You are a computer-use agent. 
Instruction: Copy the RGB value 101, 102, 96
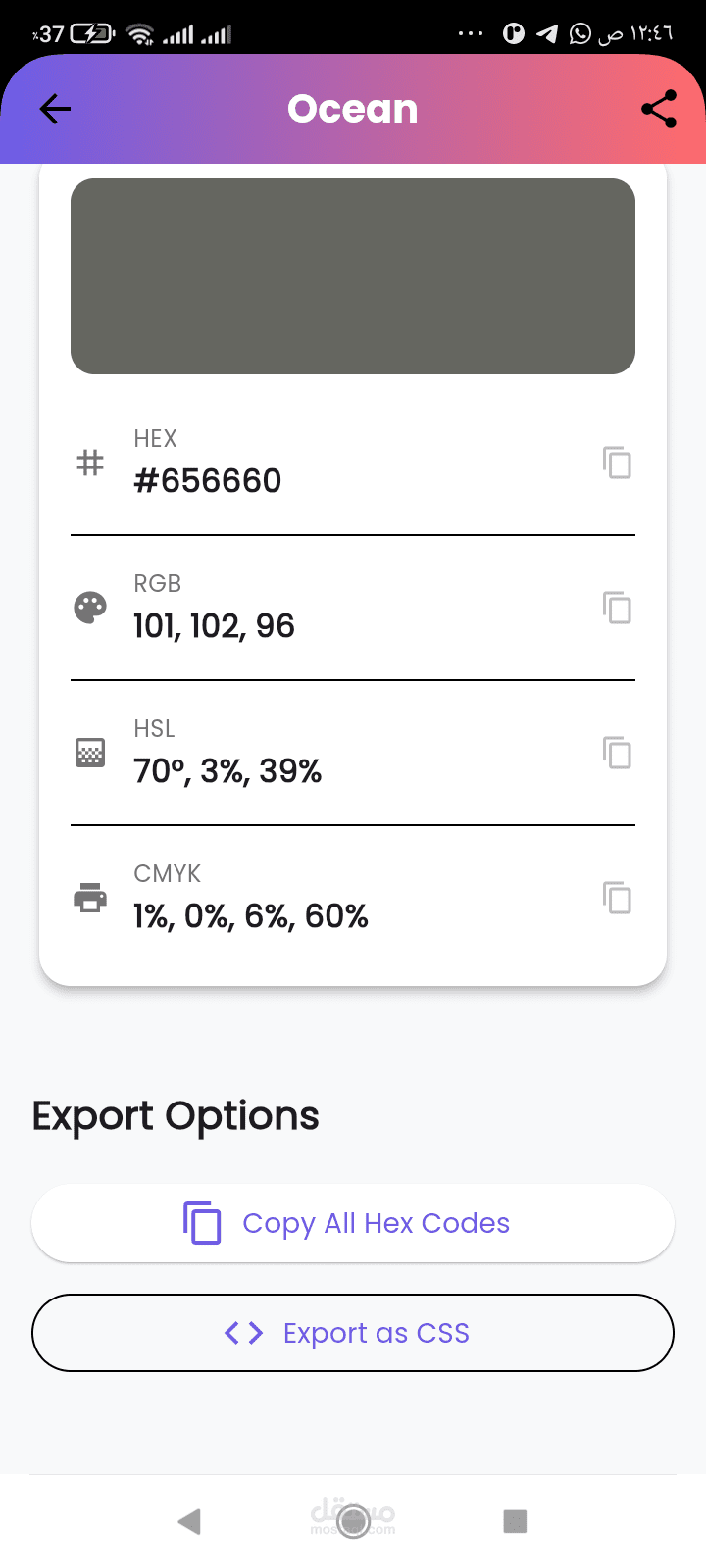coord(617,608)
